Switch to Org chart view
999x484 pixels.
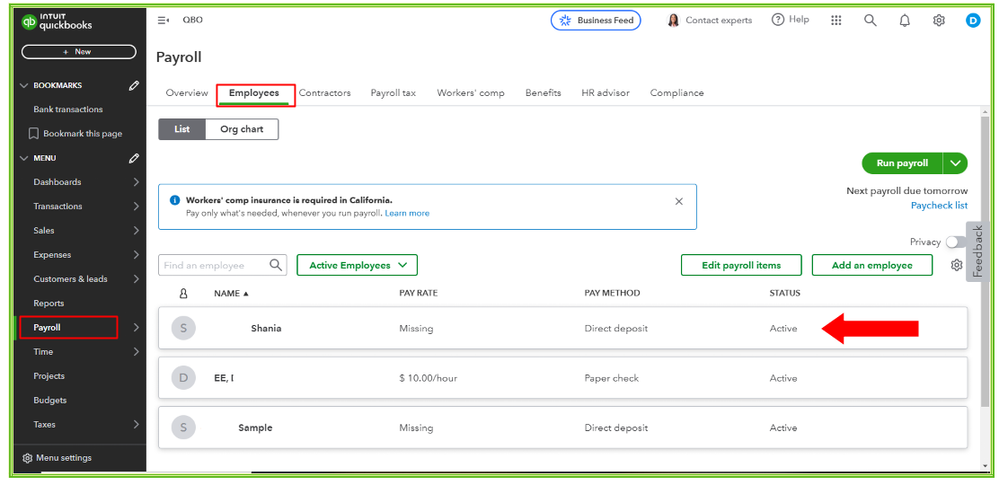pos(242,129)
